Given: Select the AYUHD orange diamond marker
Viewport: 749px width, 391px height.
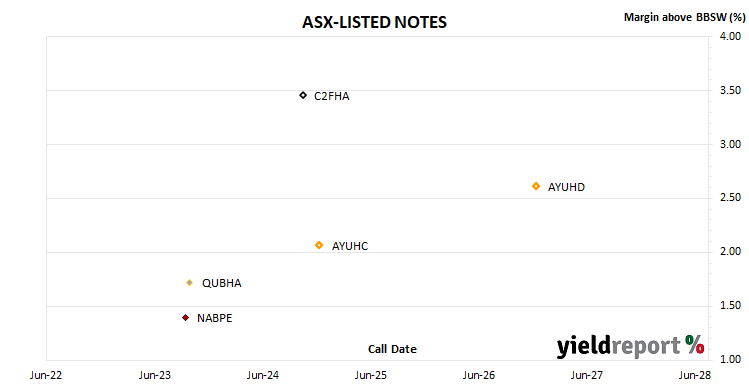Looking at the screenshot, I should coord(536,186).
